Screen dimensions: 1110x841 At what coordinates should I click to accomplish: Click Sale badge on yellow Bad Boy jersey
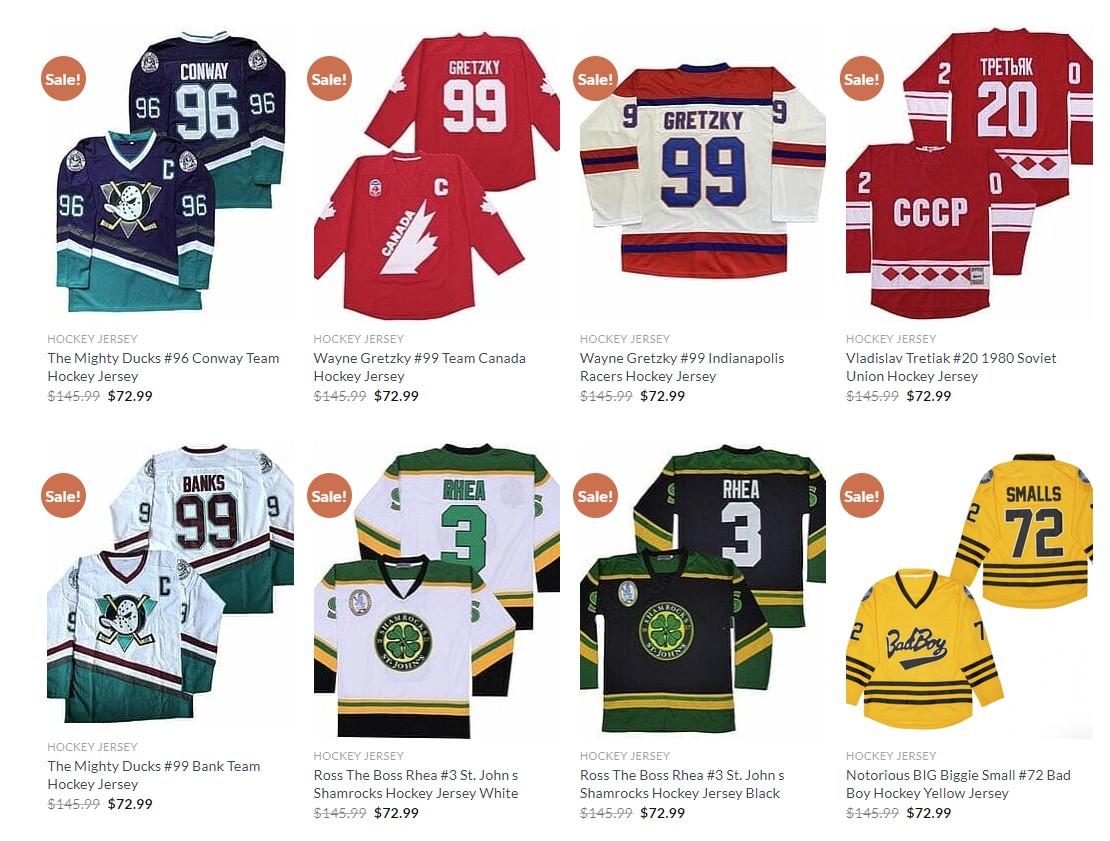(862, 496)
